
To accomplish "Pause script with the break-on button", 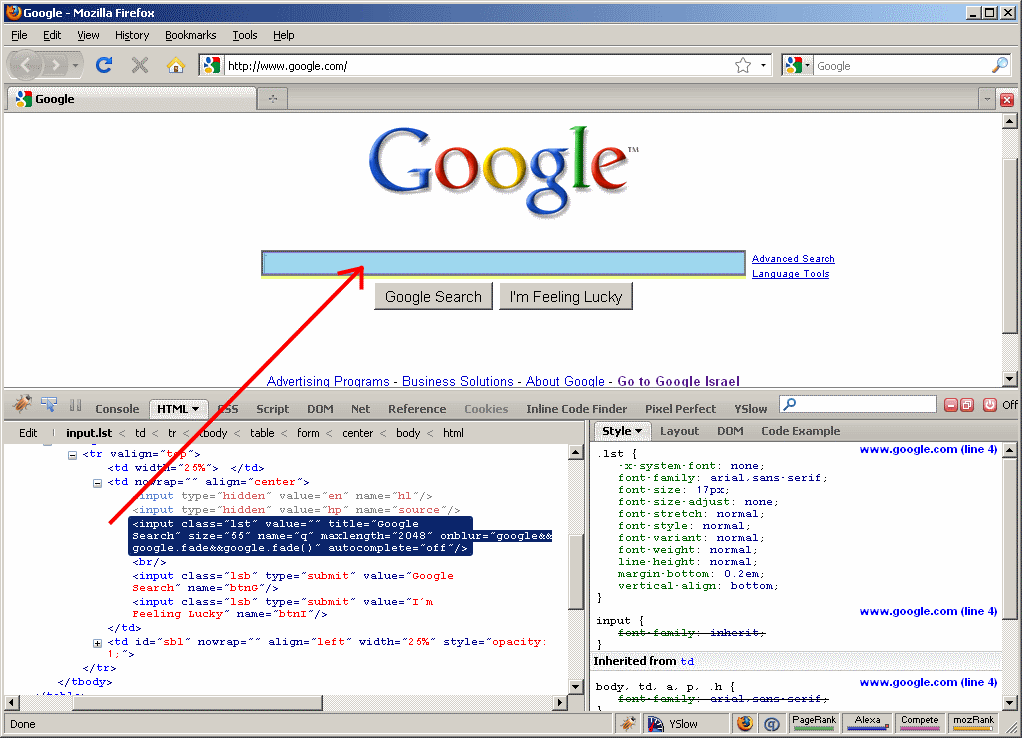I will [x=75, y=405].
